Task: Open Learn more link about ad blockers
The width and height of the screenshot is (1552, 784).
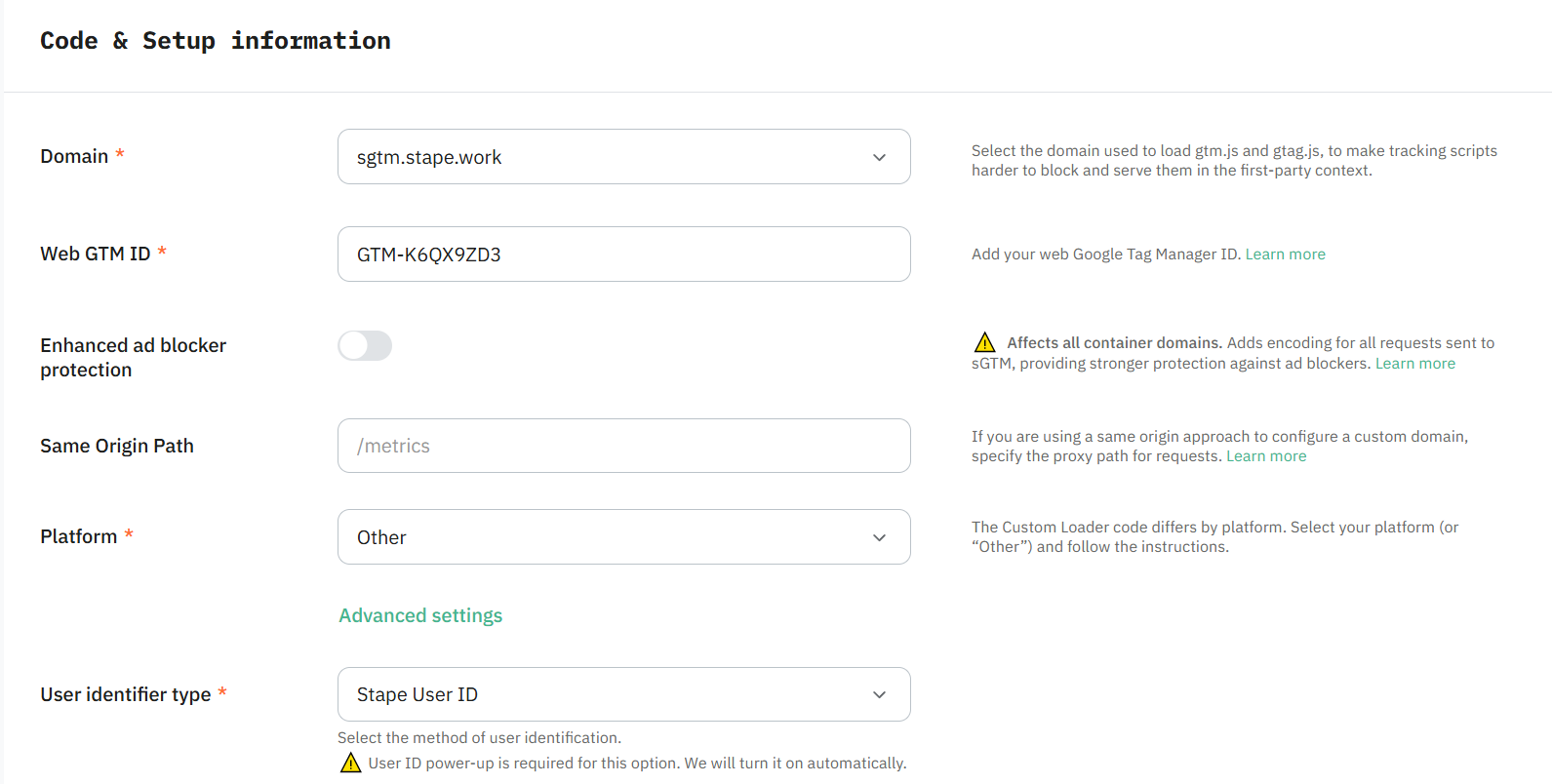Action: pyautogui.click(x=1414, y=364)
